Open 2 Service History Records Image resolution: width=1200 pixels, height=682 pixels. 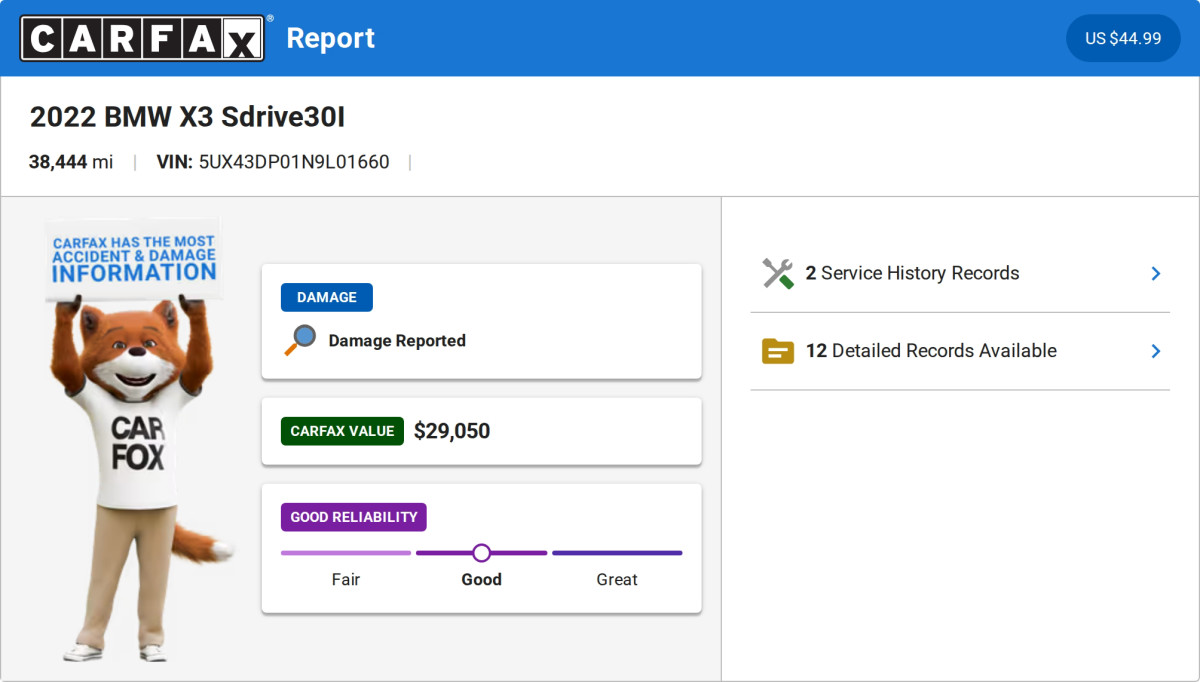point(960,273)
